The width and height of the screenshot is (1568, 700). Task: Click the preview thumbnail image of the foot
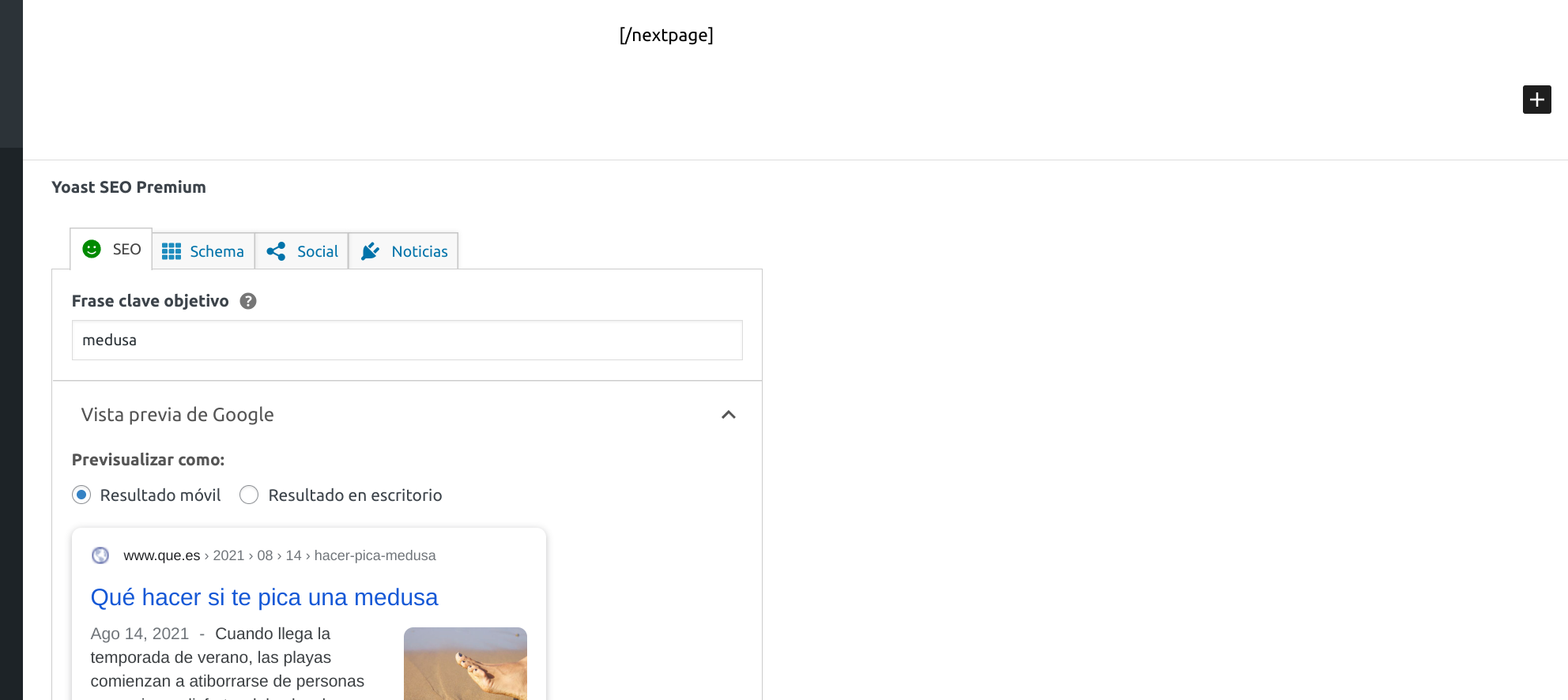[465, 664]
